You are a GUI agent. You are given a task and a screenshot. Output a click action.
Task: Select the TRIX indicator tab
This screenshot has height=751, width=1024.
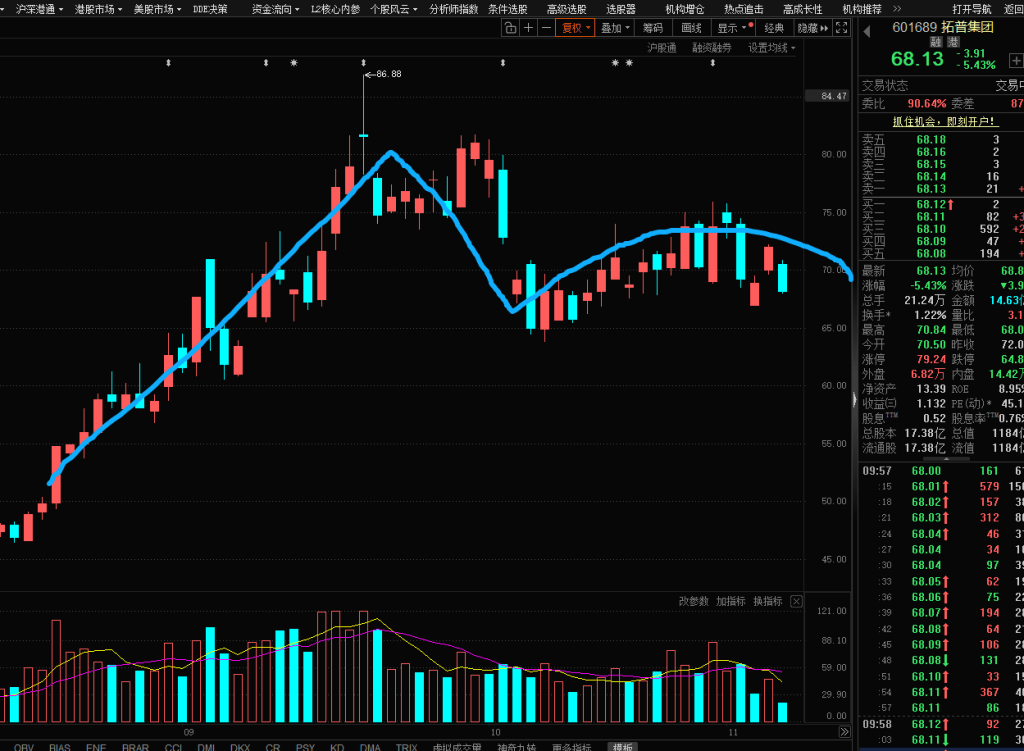coord(406,746)
